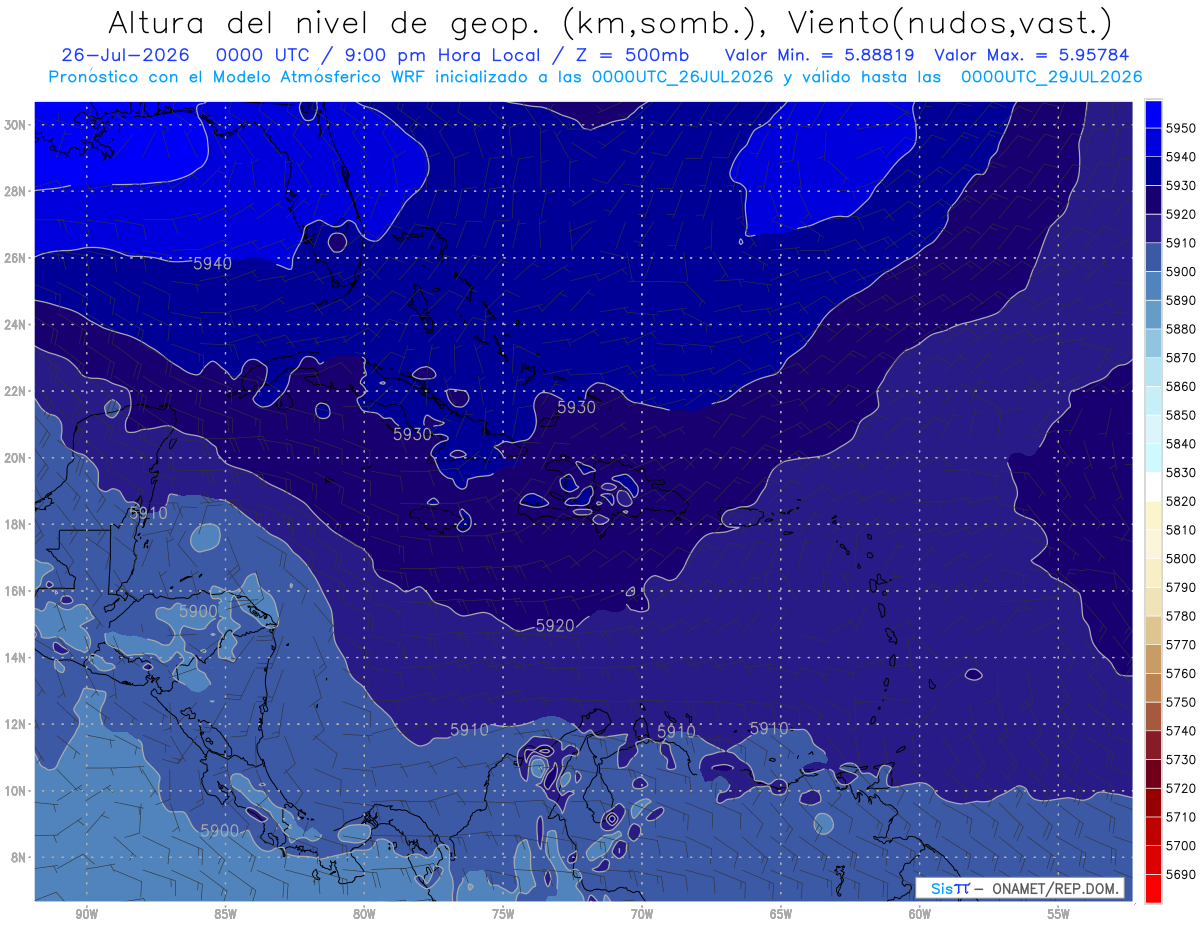
Task: Click the 5920 contour label on the map
Action: [x=555, y=625]
